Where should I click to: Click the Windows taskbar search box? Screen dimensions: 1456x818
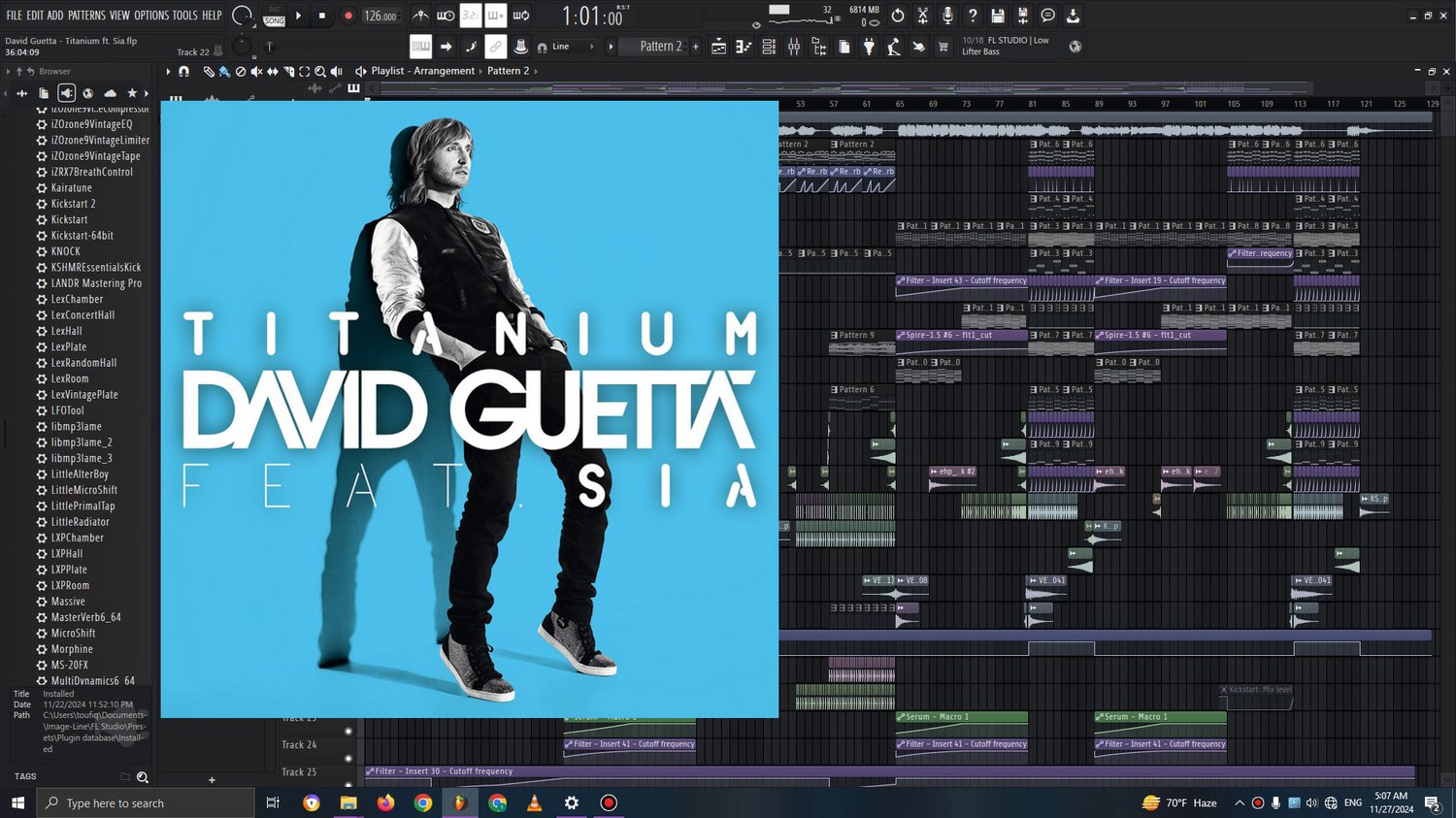click(146, 802)
